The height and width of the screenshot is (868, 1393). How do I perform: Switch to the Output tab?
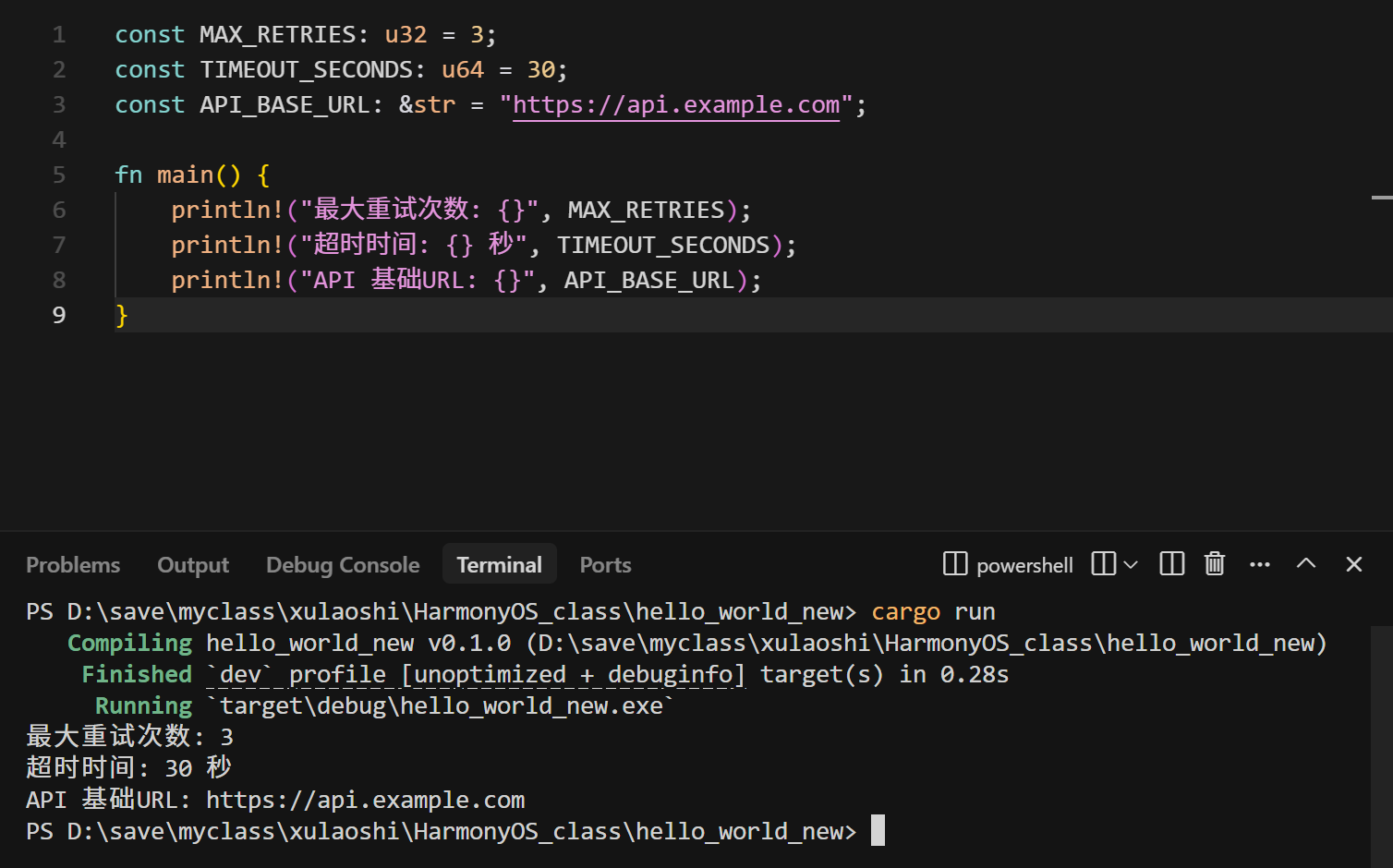[x=193, y=565]
